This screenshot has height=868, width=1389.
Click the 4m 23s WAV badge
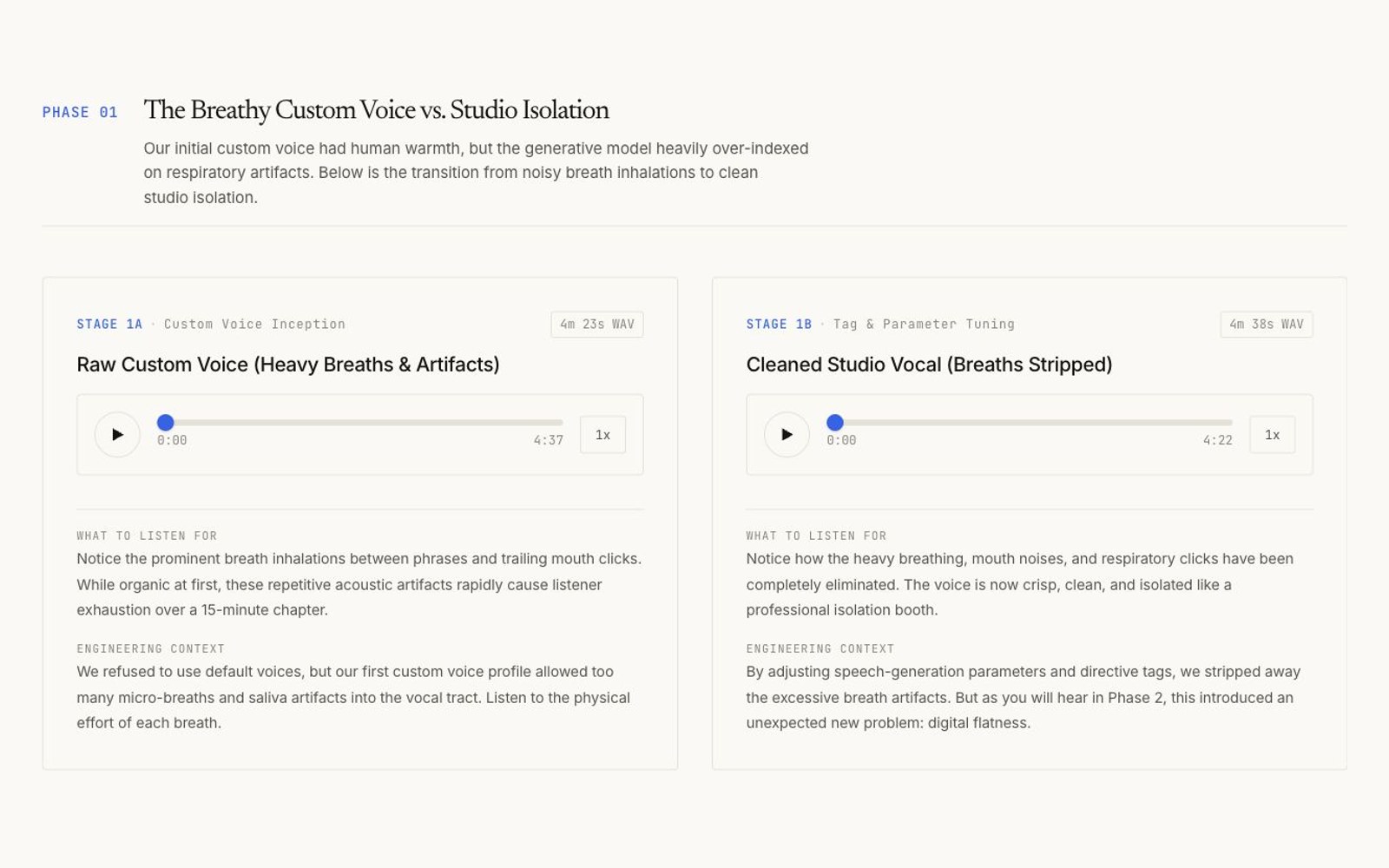click(597, 325)
